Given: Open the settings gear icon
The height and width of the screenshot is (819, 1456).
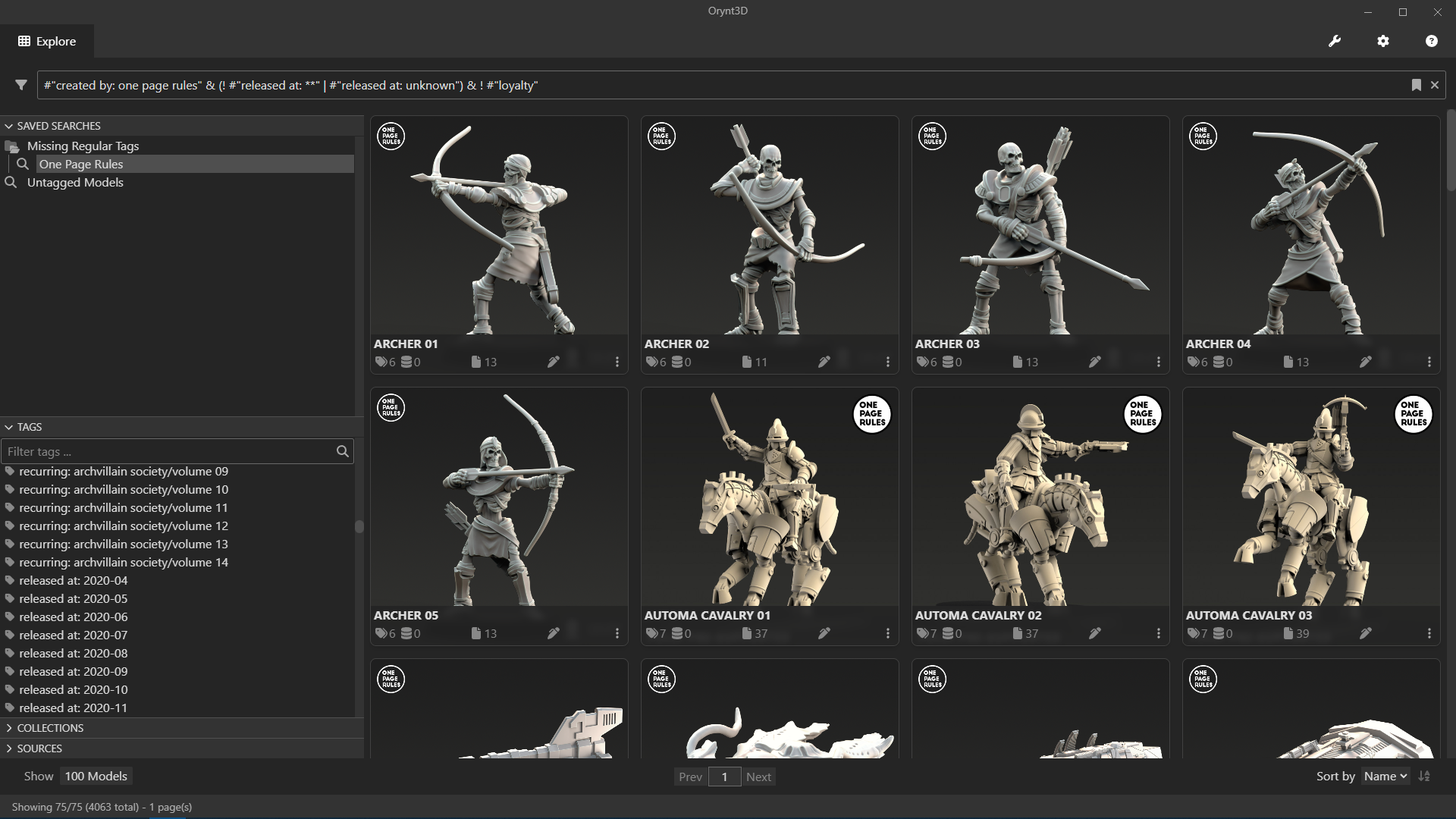Looking at the screenshot, I should [1383, 41].
